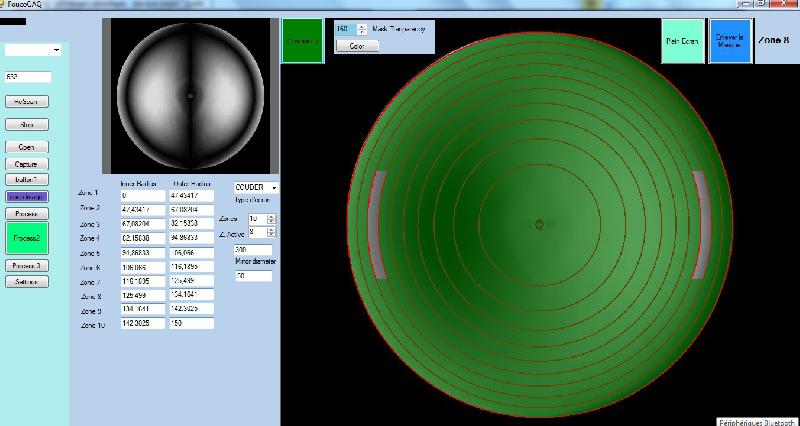
Task: Click the grayscale Foucault test thumbnail
Action: point(190,96)
